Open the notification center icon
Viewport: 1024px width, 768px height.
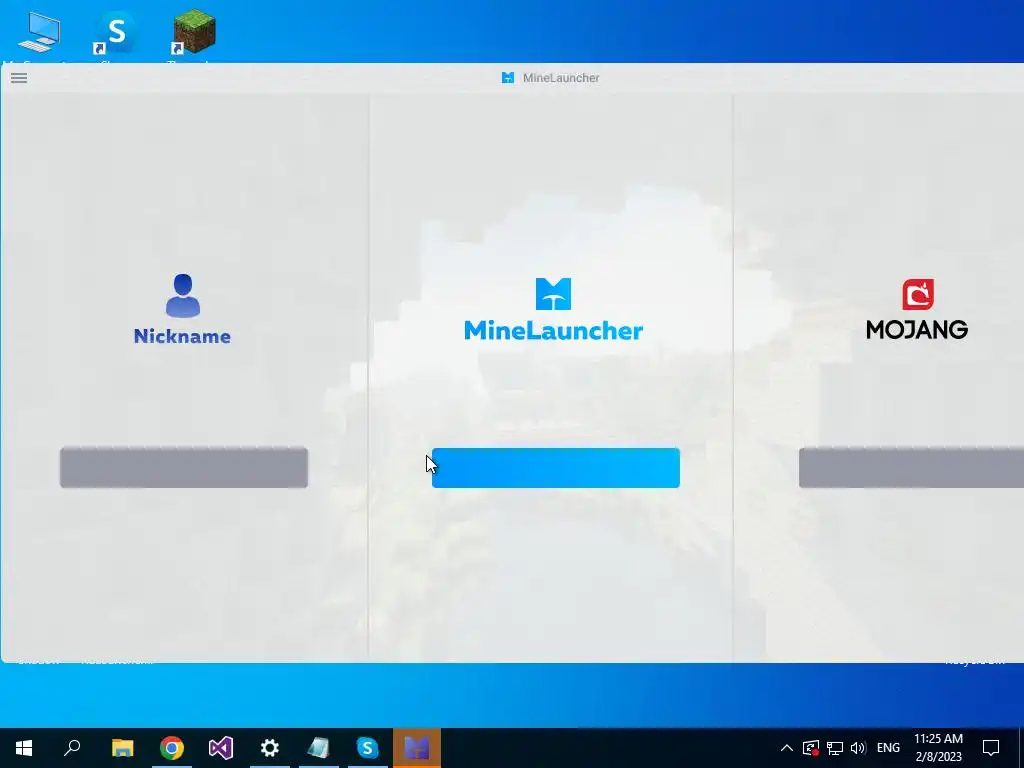[991, 748]
